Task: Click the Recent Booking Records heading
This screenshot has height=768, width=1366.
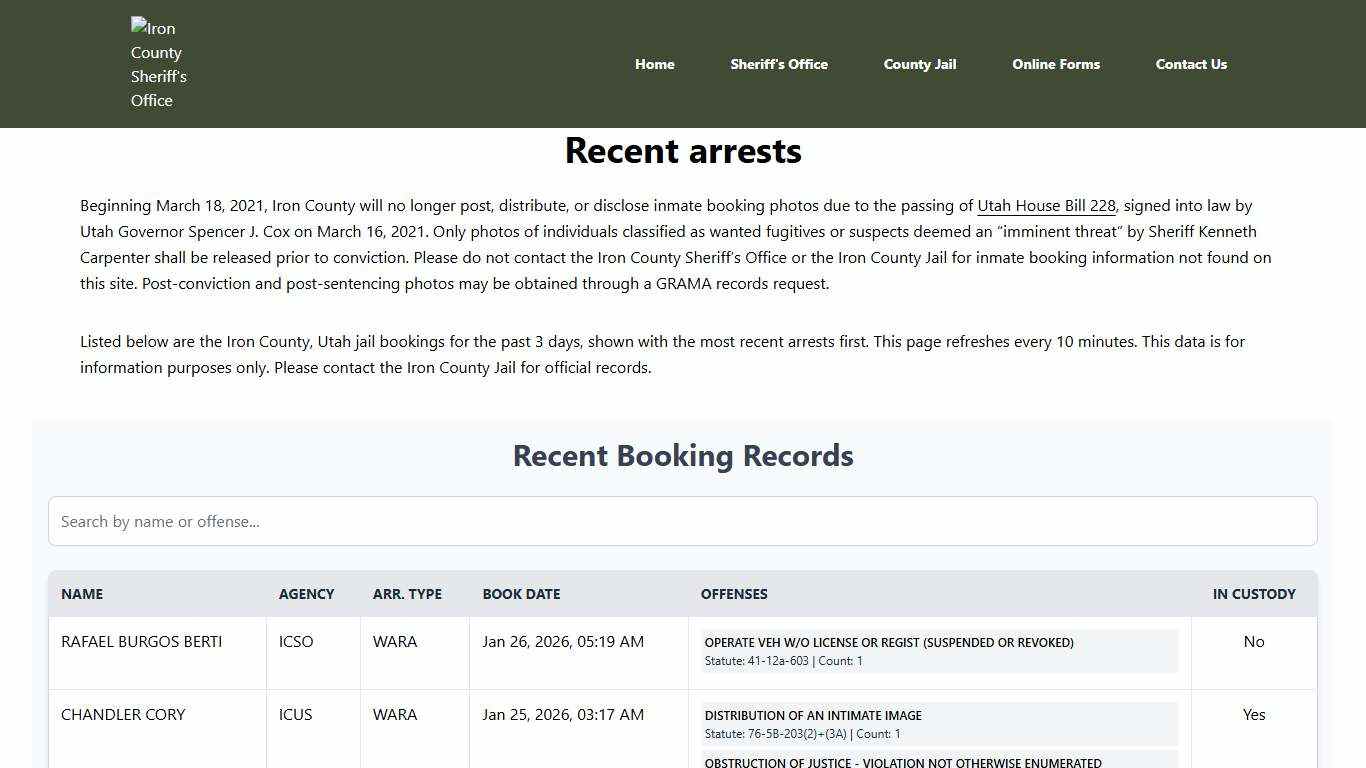Action: pyautogui.click(x=683, y=455)
